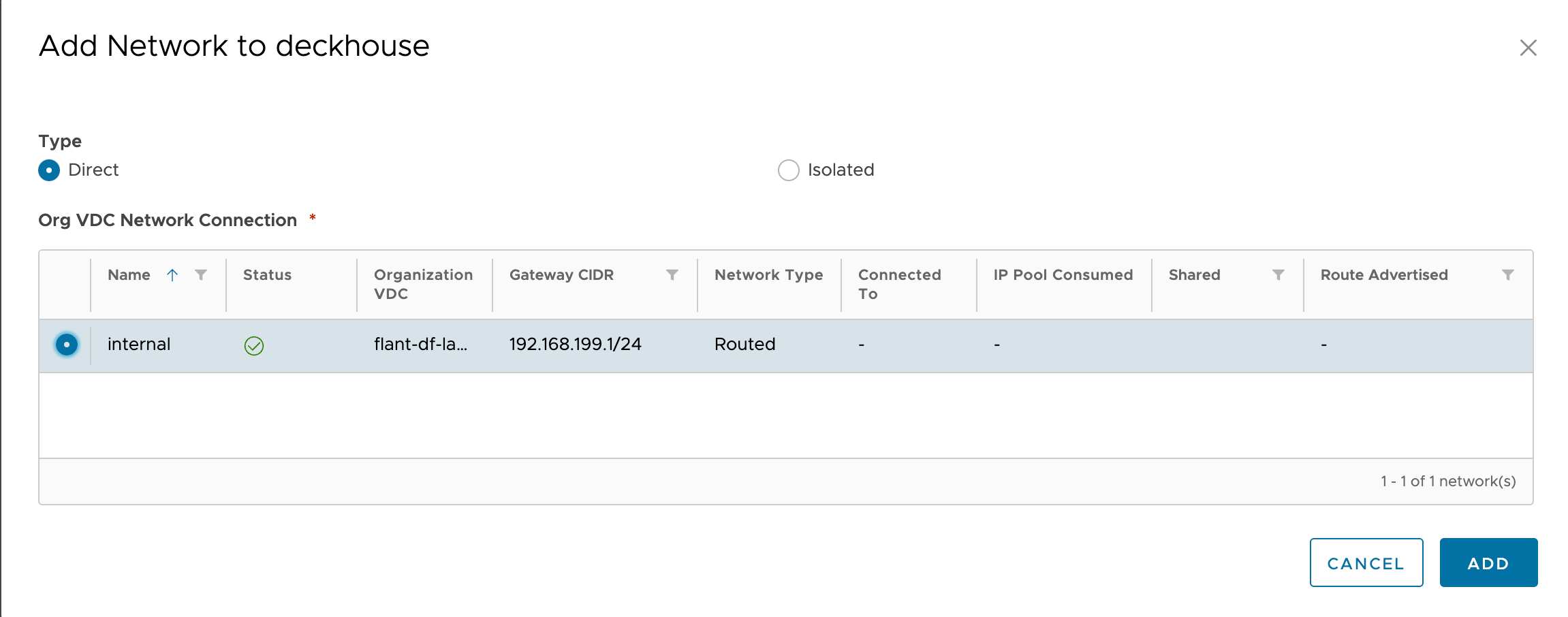
Task: Click the ascending sort arrow beside Name
Action: (x=172, y=275)
